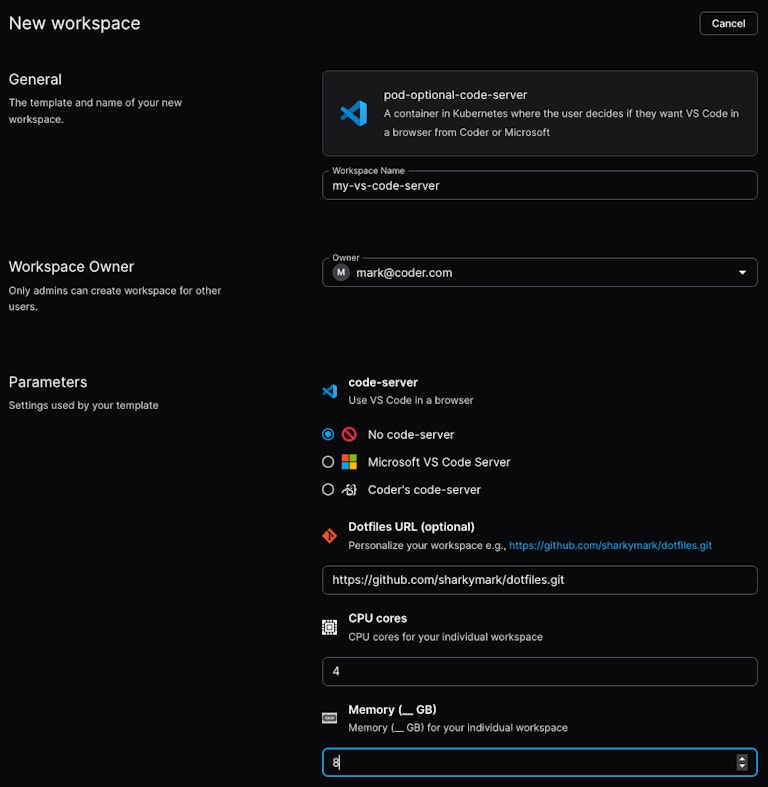This screenshot has height=787, width=768.
Task: Click the Microsoft logo icon
Action: 349,462
